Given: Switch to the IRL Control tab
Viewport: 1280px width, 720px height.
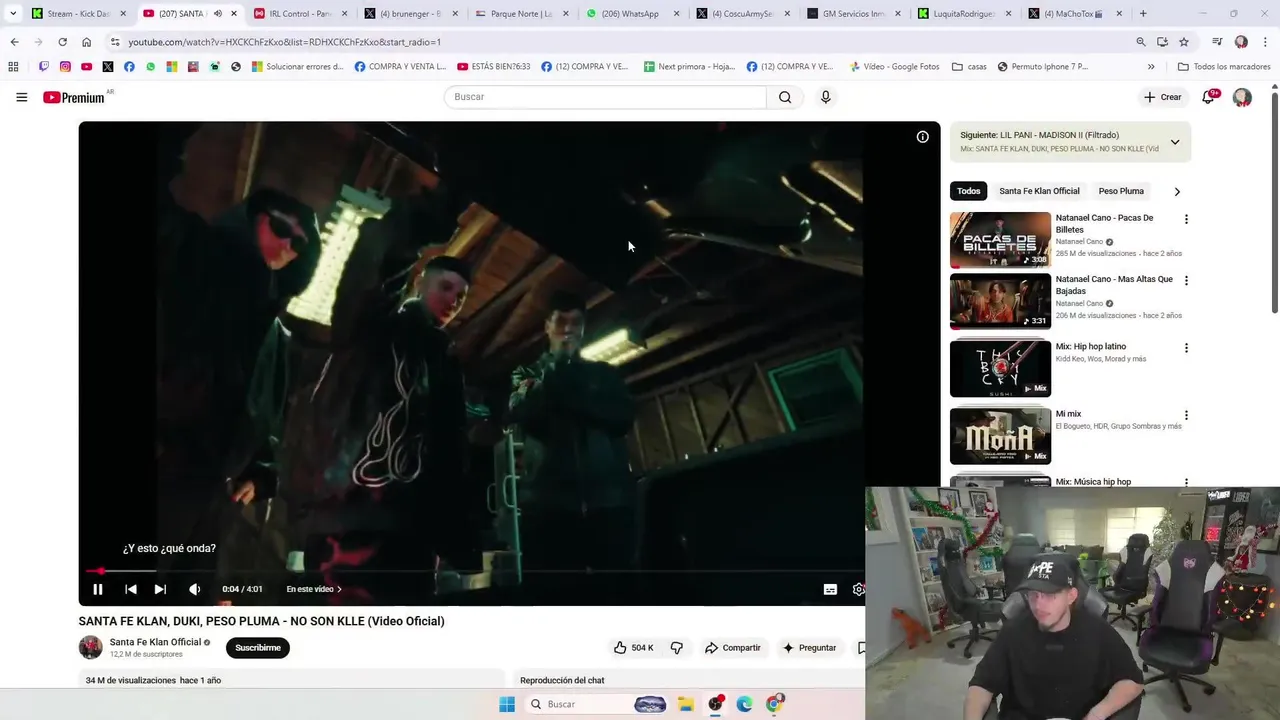Looking at the screenshot, I should 299,14.
